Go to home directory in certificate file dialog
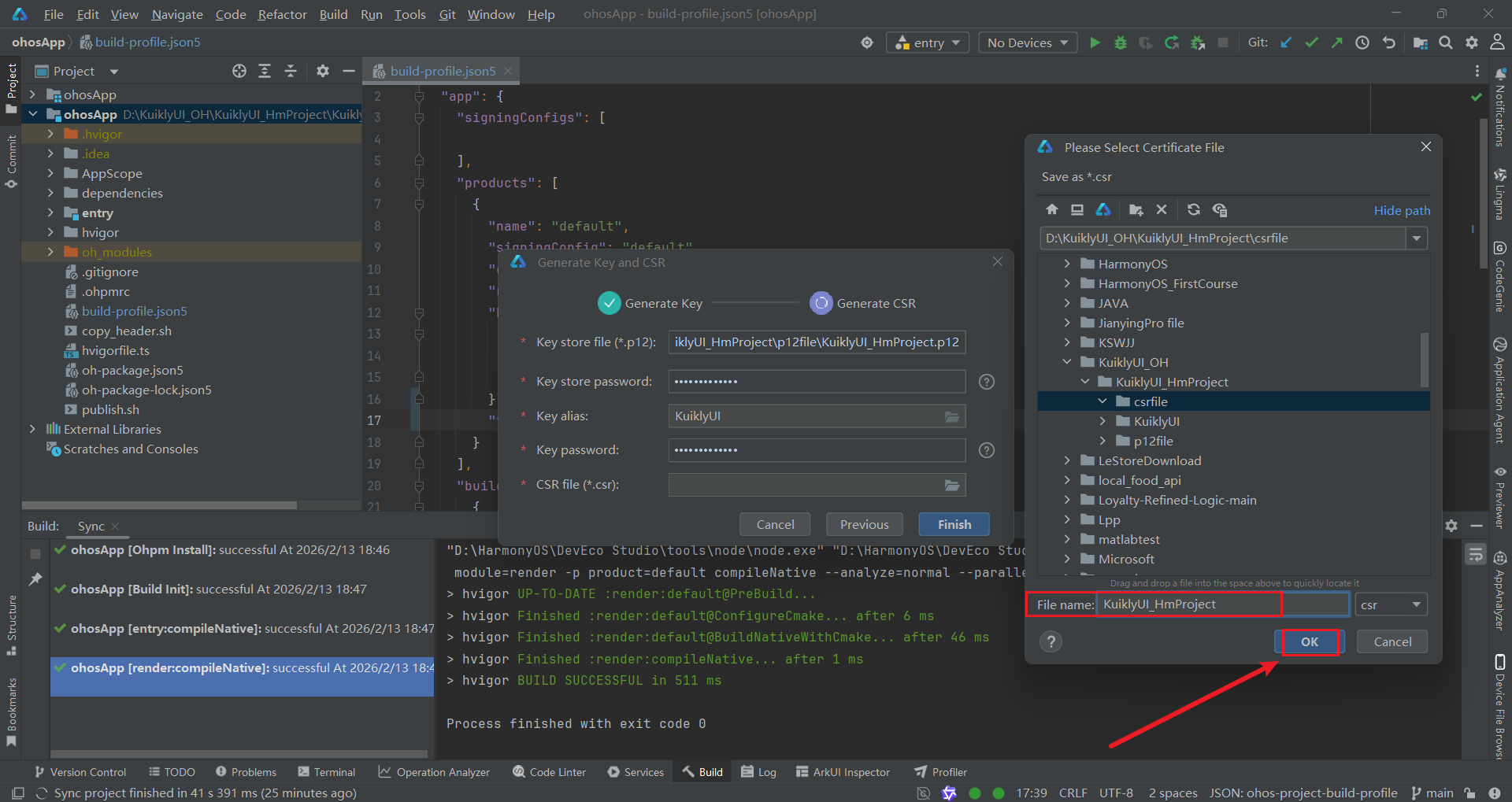The height and width of the screenshot is (802, 1512). (1052, 209)
